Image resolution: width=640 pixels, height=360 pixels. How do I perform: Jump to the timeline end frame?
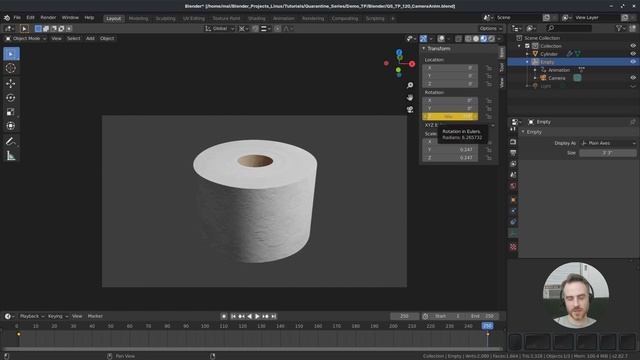click(x=274, y=316)
